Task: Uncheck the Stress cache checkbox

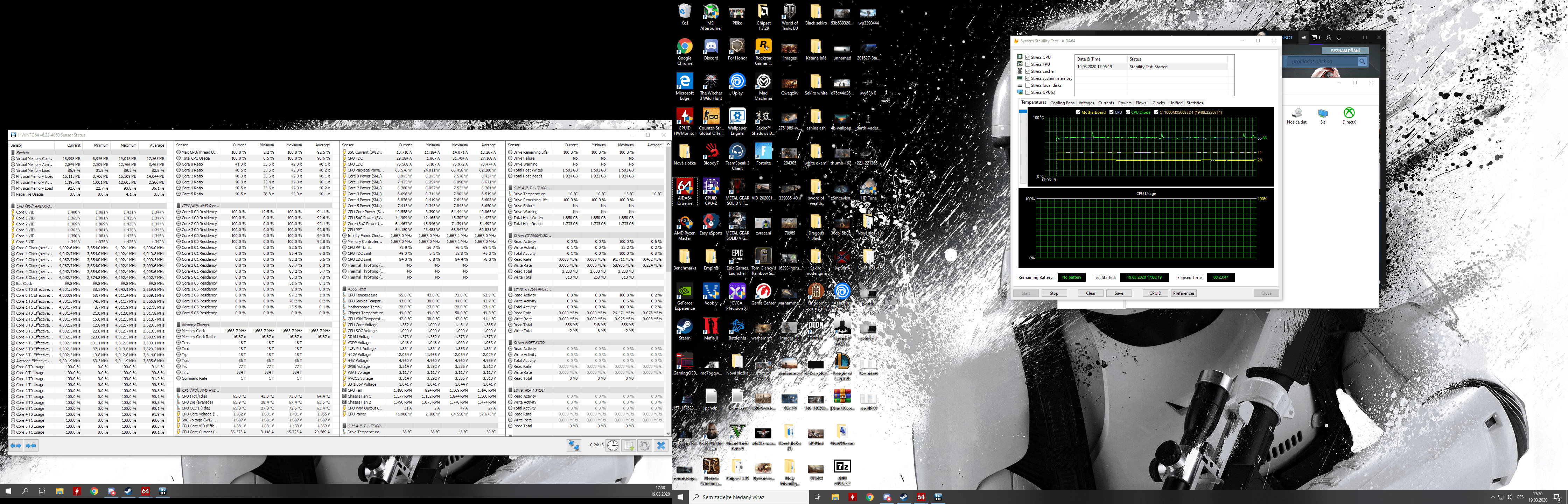Action: tap(1028, 71)
